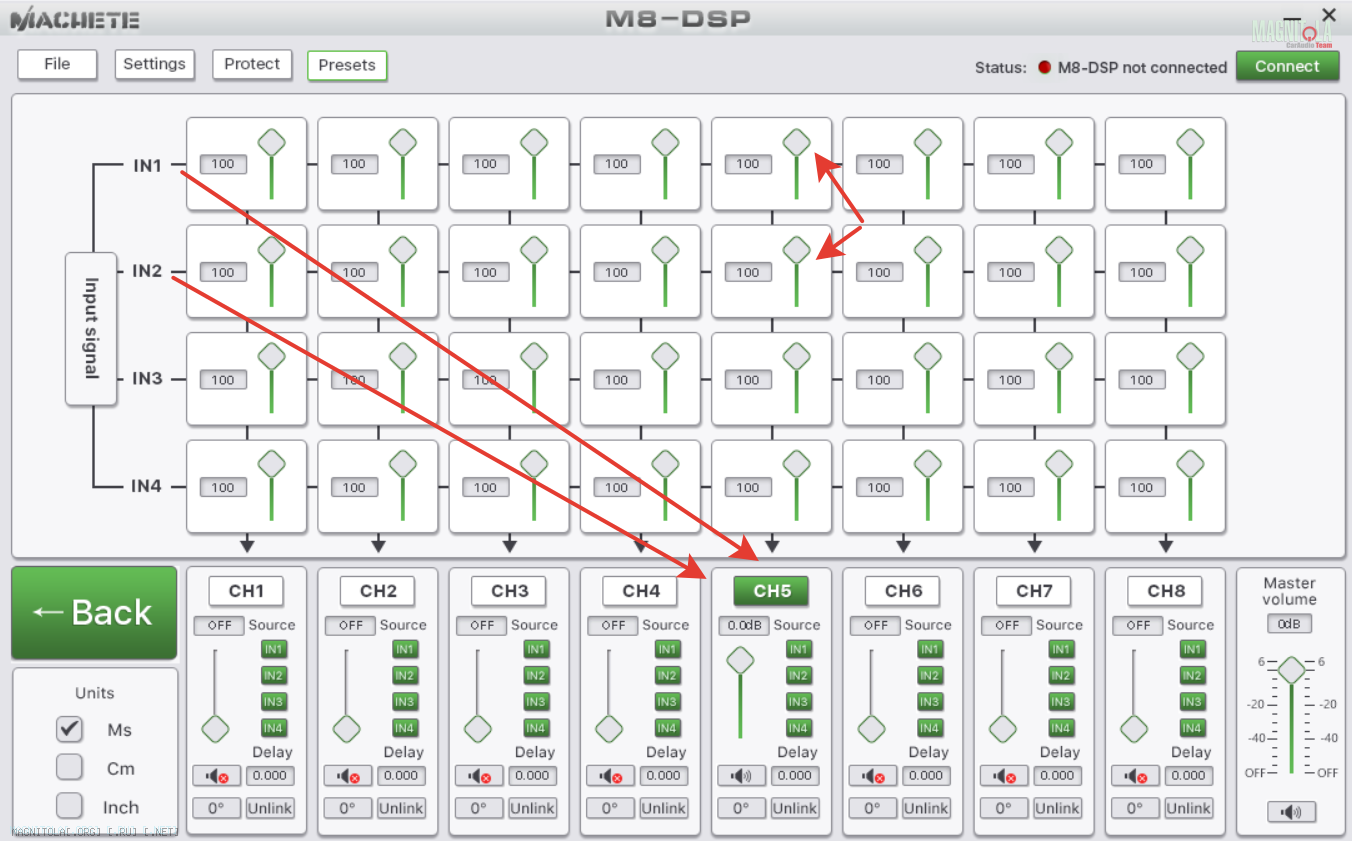Click Unlink on CH1
This screenshot has width=1352, height=841.
tap(270, 808)
